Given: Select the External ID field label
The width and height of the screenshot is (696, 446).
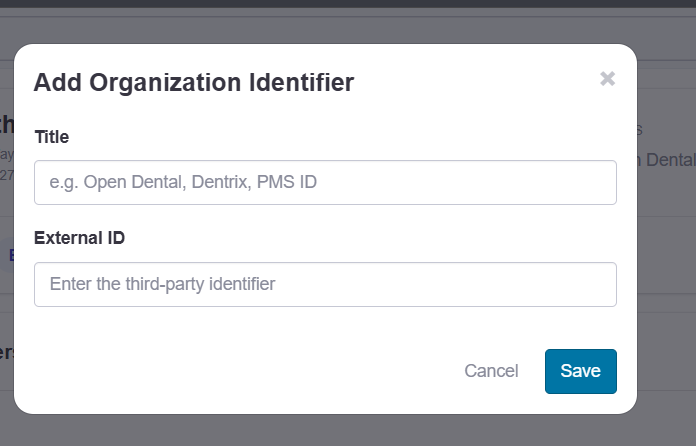Looking at the screenshot, I should (79, 238).
